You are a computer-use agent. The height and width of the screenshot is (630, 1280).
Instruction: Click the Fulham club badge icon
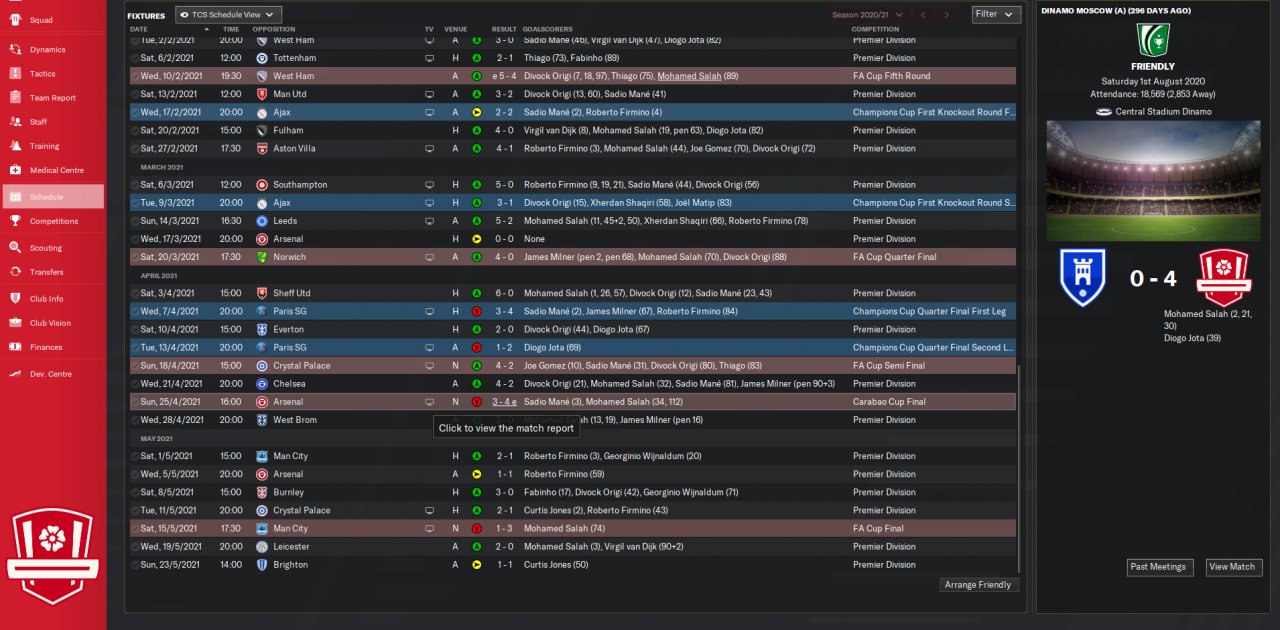261,130
